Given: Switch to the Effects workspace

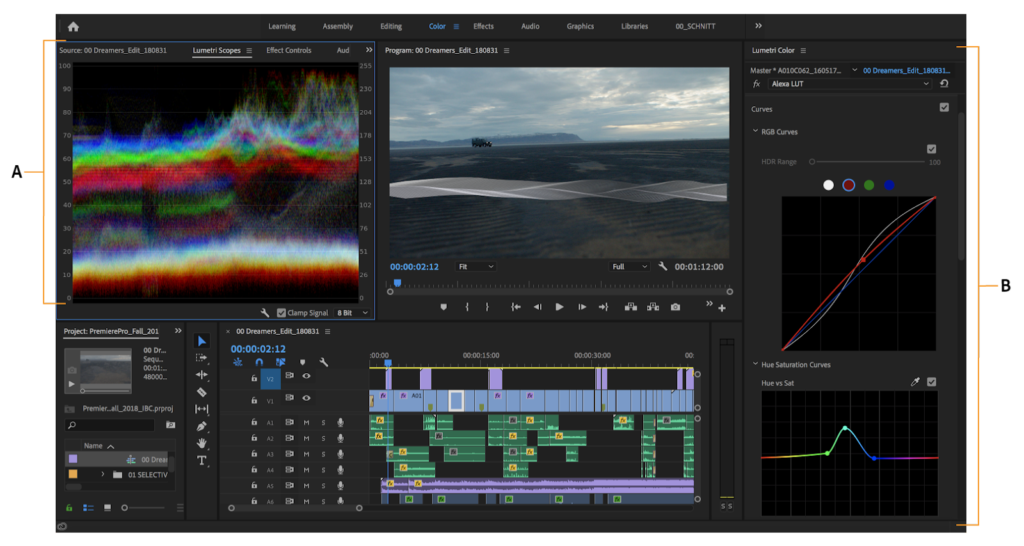Looking at the screenshot, I should [x=483, y=26].
